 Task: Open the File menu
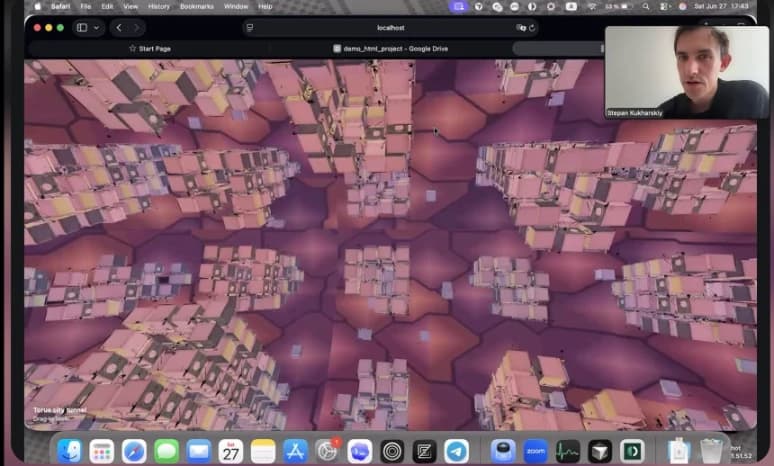85,6
